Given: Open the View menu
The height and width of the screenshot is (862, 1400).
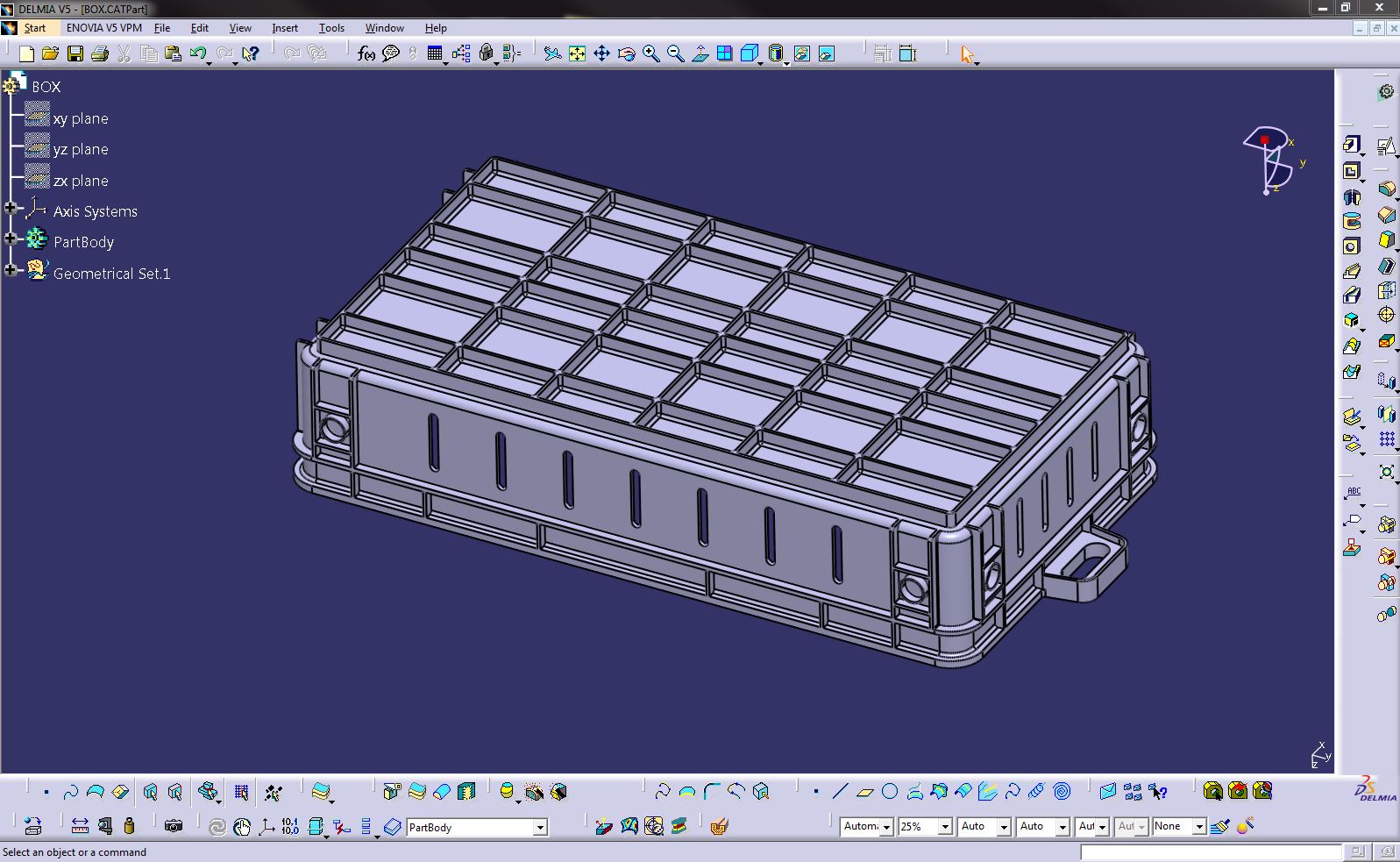Looking at the screenshot, I should (240, 28).
